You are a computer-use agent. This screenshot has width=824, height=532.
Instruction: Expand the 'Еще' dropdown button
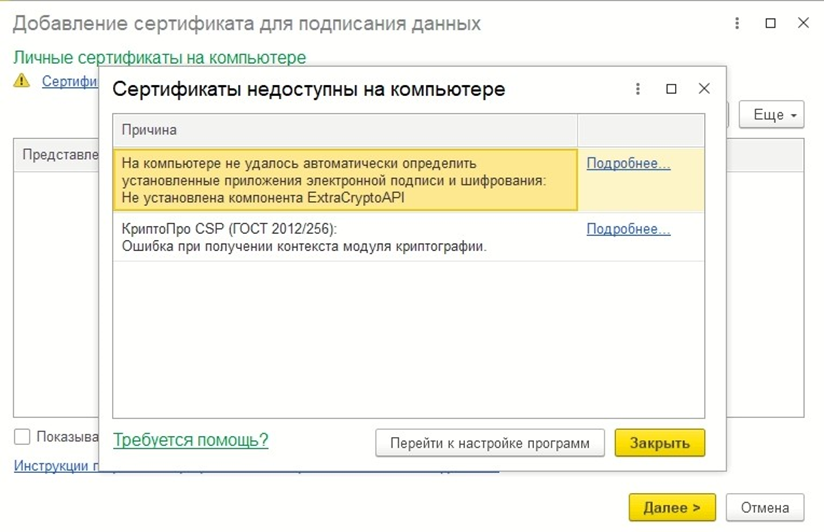[x=771, y=115]
